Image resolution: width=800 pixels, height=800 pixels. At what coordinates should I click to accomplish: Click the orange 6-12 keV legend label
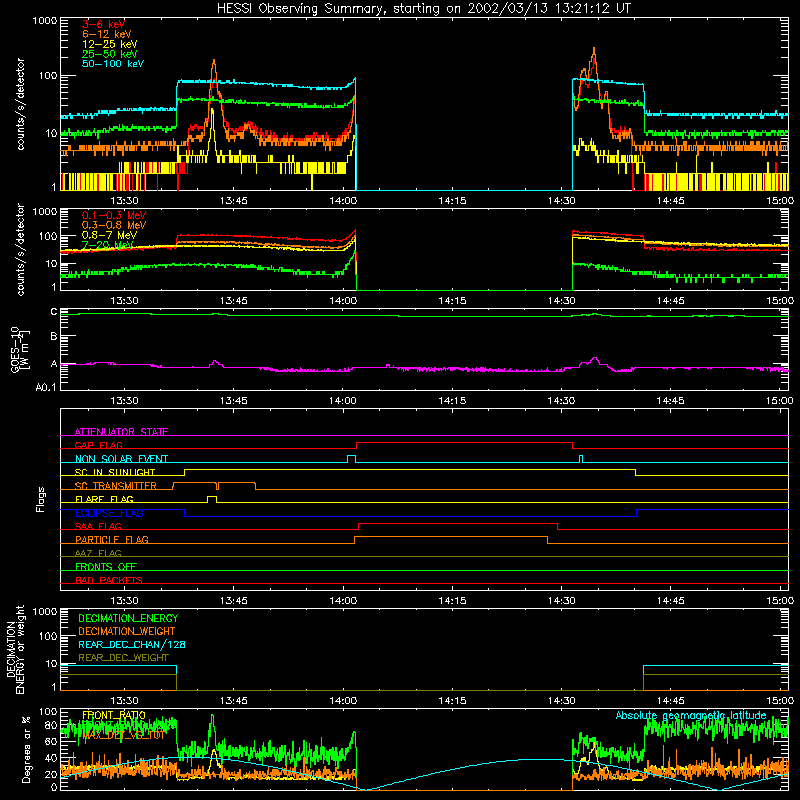click(x=107, y=34)
